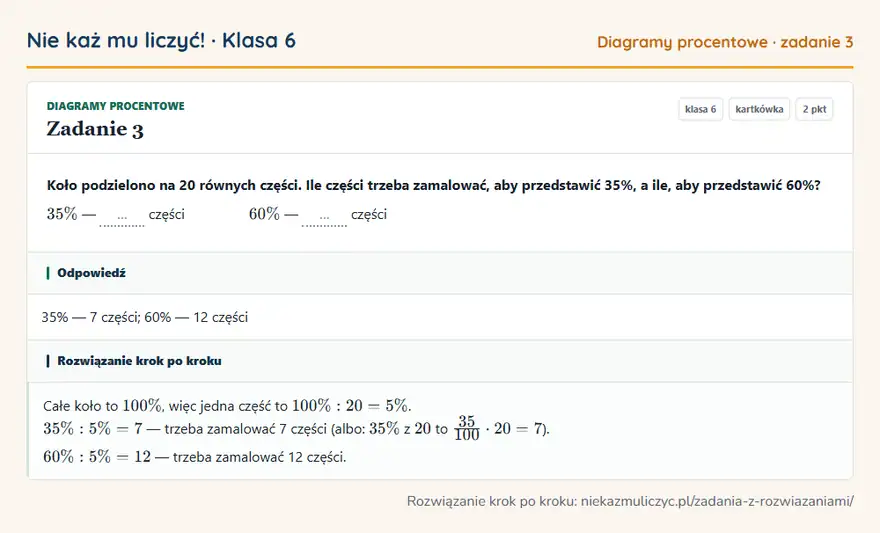Click the line 'Całe koło to 100%, więc jedna część'
Viewport: 880px width, 533px height.
coord(227,405)
